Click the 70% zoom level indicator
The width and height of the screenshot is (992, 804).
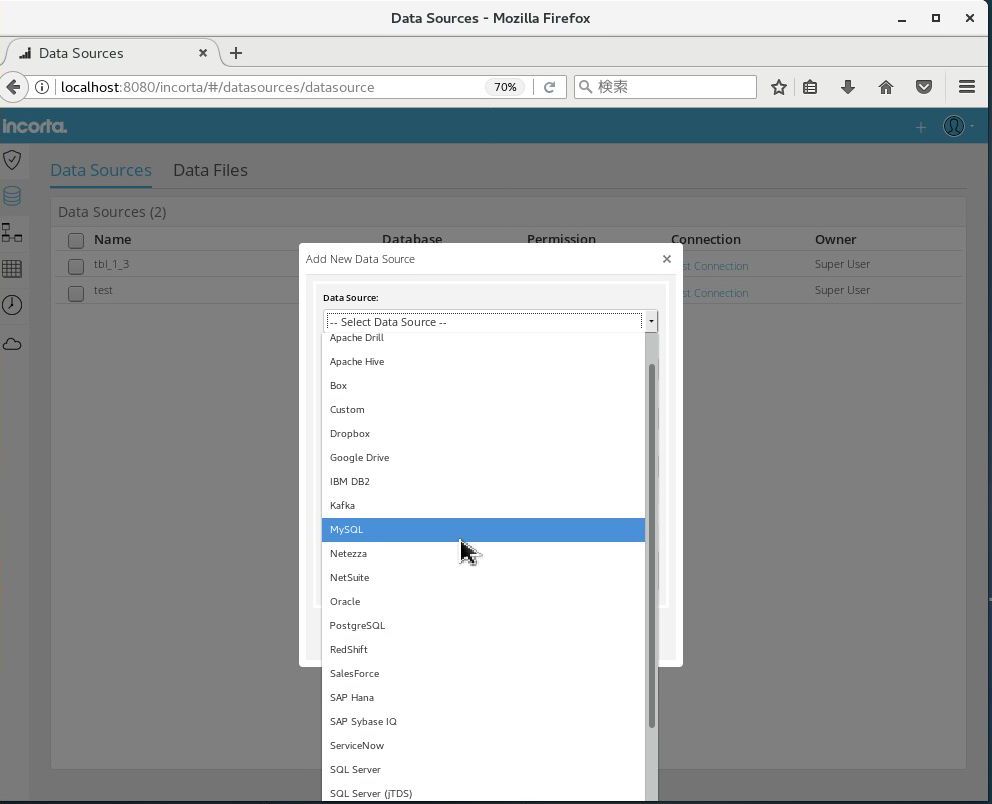505,87
